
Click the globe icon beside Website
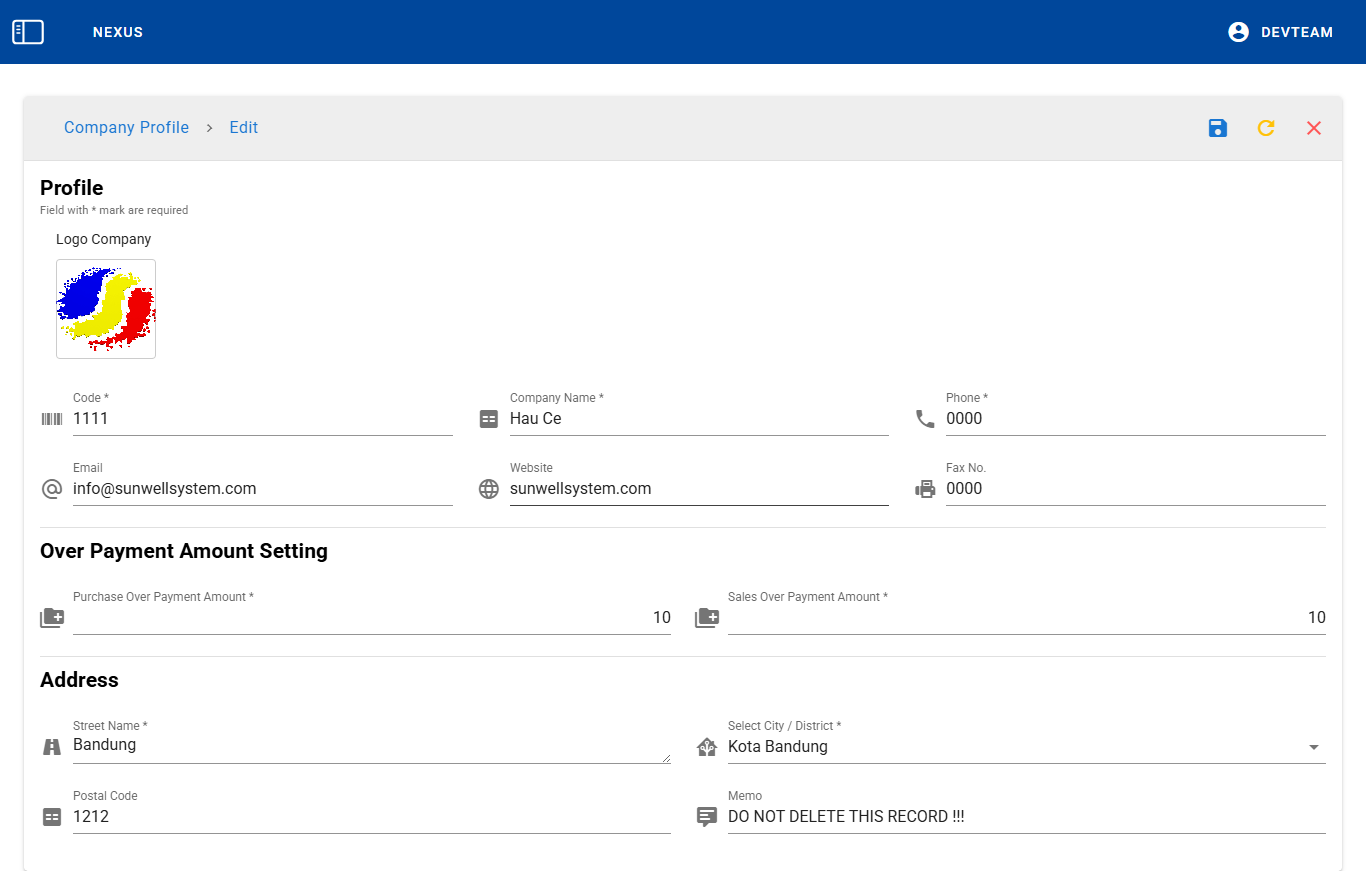[x=488, y=489]
